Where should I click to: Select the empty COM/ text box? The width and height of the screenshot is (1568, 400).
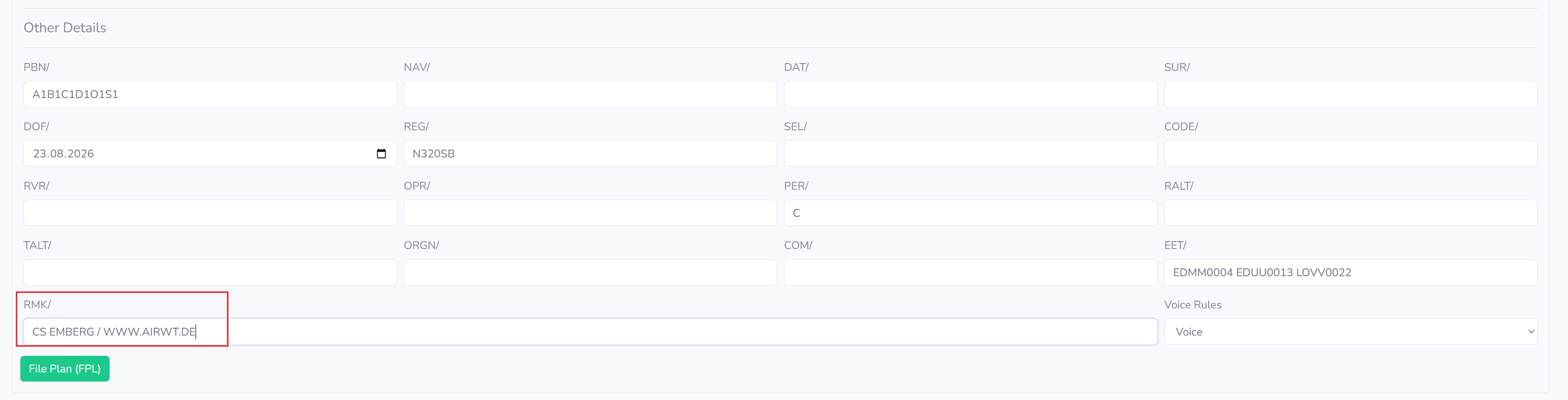coord(970,272)
